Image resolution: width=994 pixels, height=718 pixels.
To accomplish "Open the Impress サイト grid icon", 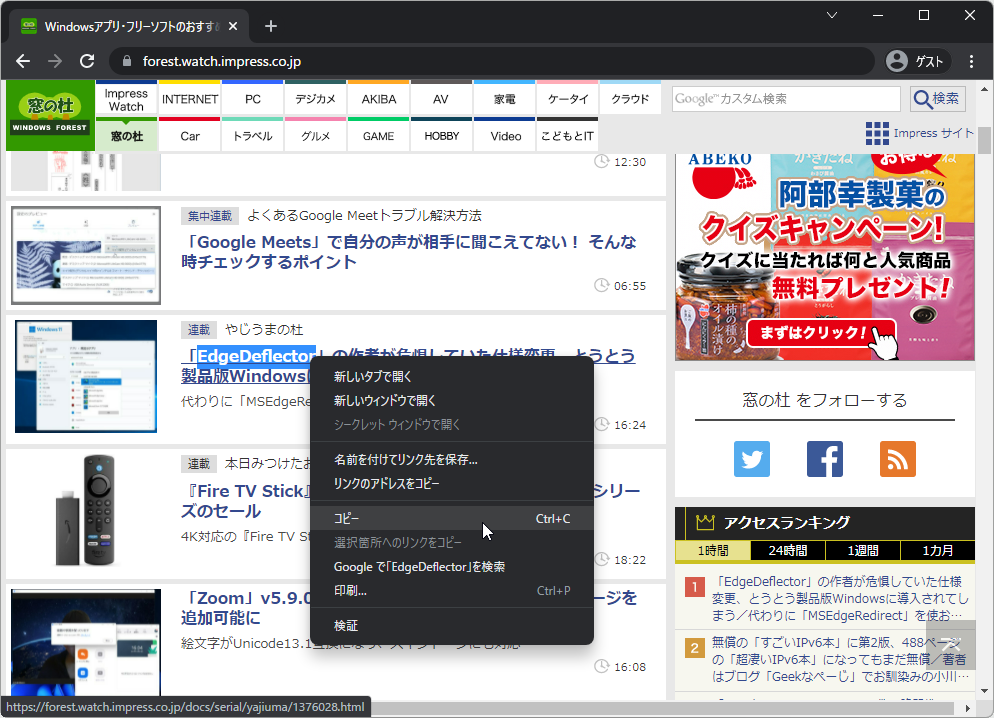I will click(878, 133).
